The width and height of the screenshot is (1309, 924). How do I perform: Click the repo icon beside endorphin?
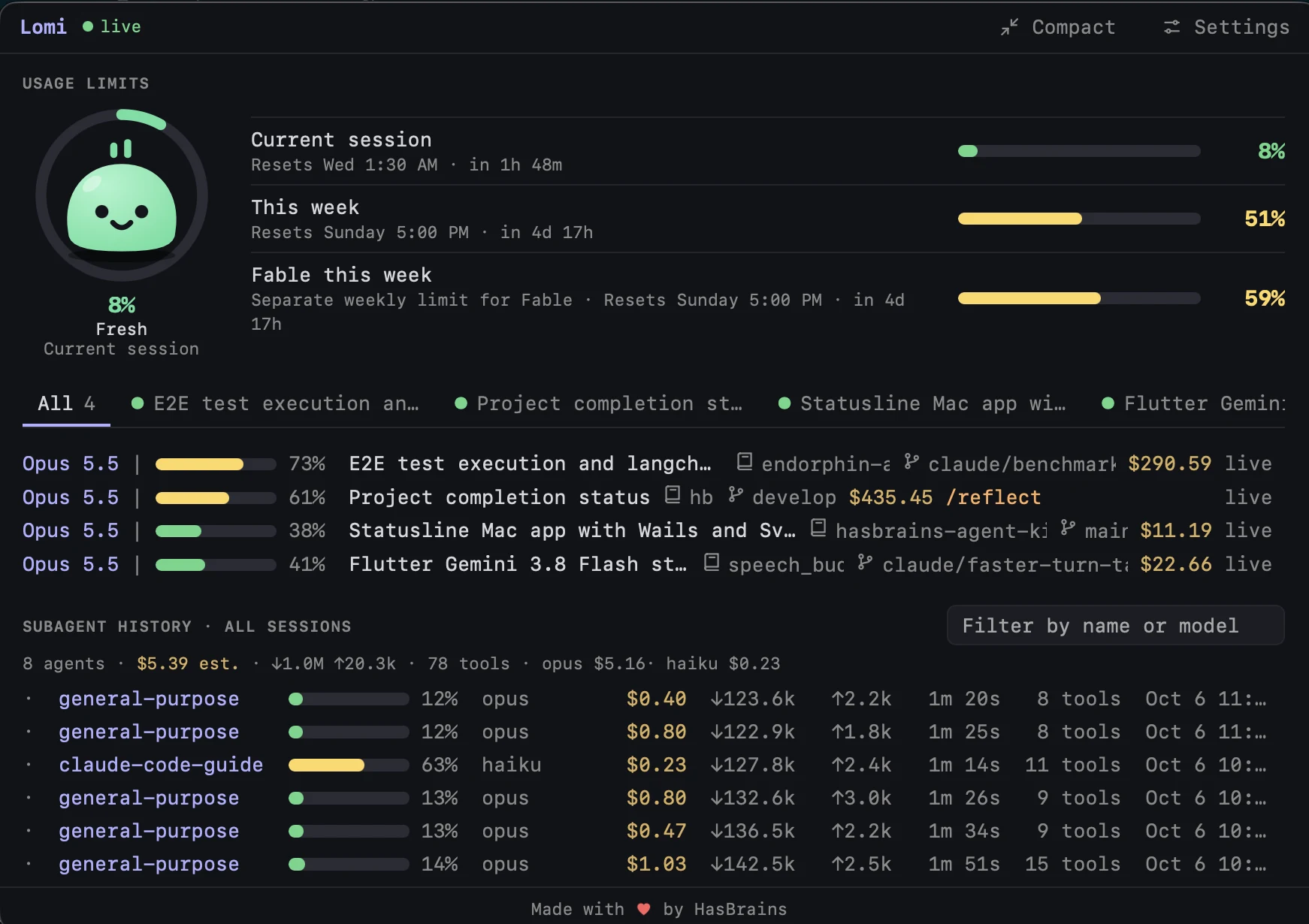(x=744, y=461)
